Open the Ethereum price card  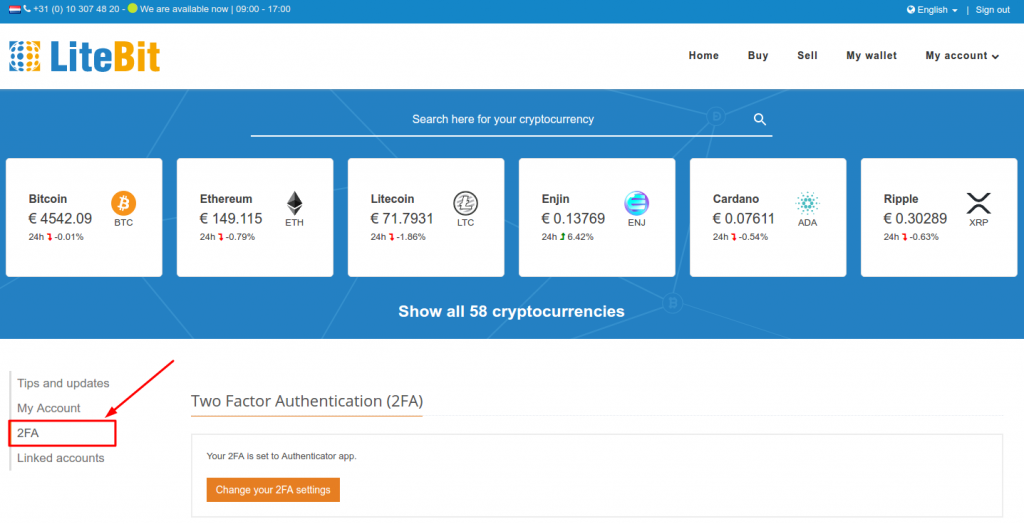pyautogui.click(x=255, y=218)
